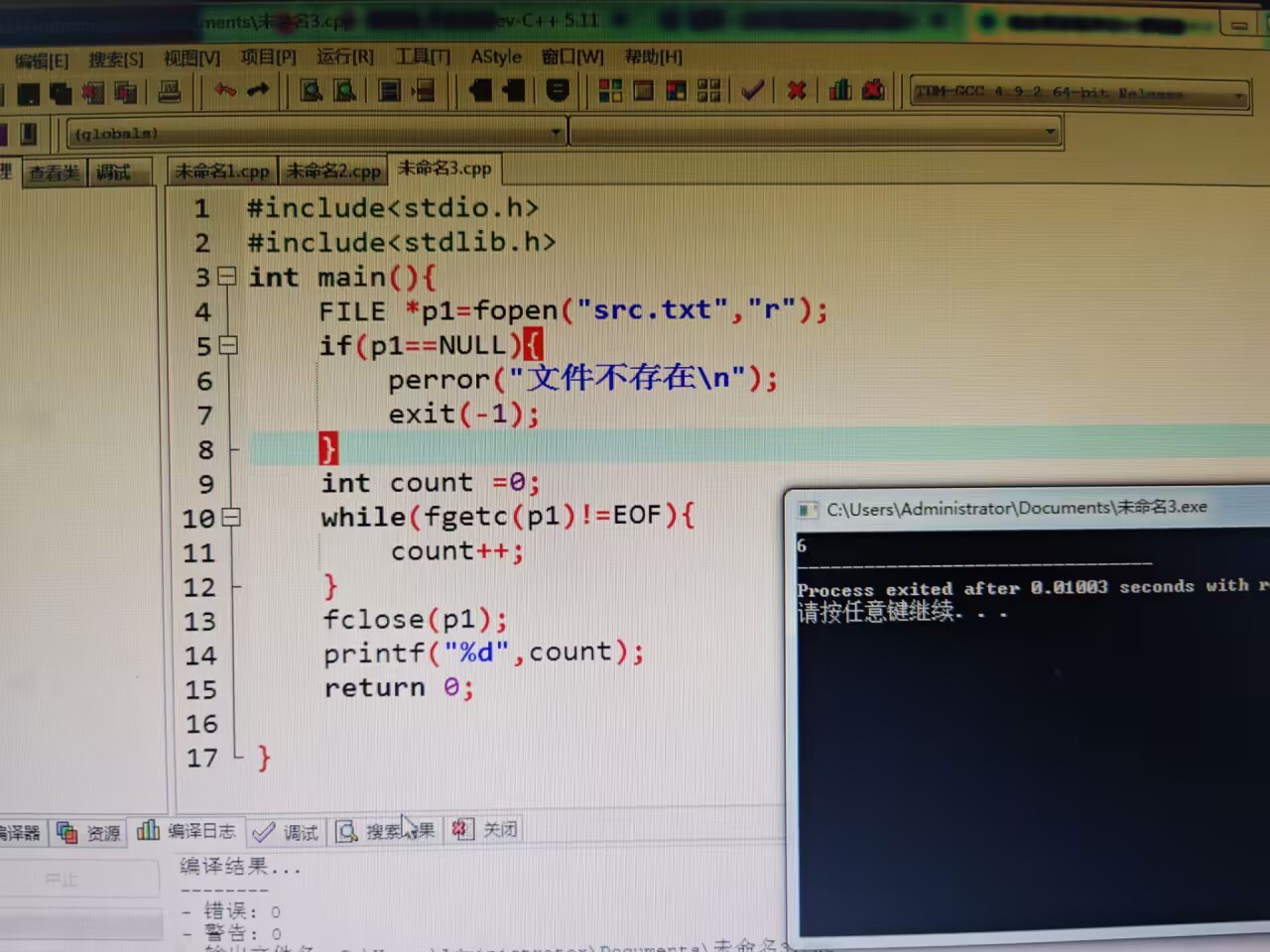This screenshot has width=1270, height=952.
Task: Click the Redo arrow icon
Action: tap(257, 89)
